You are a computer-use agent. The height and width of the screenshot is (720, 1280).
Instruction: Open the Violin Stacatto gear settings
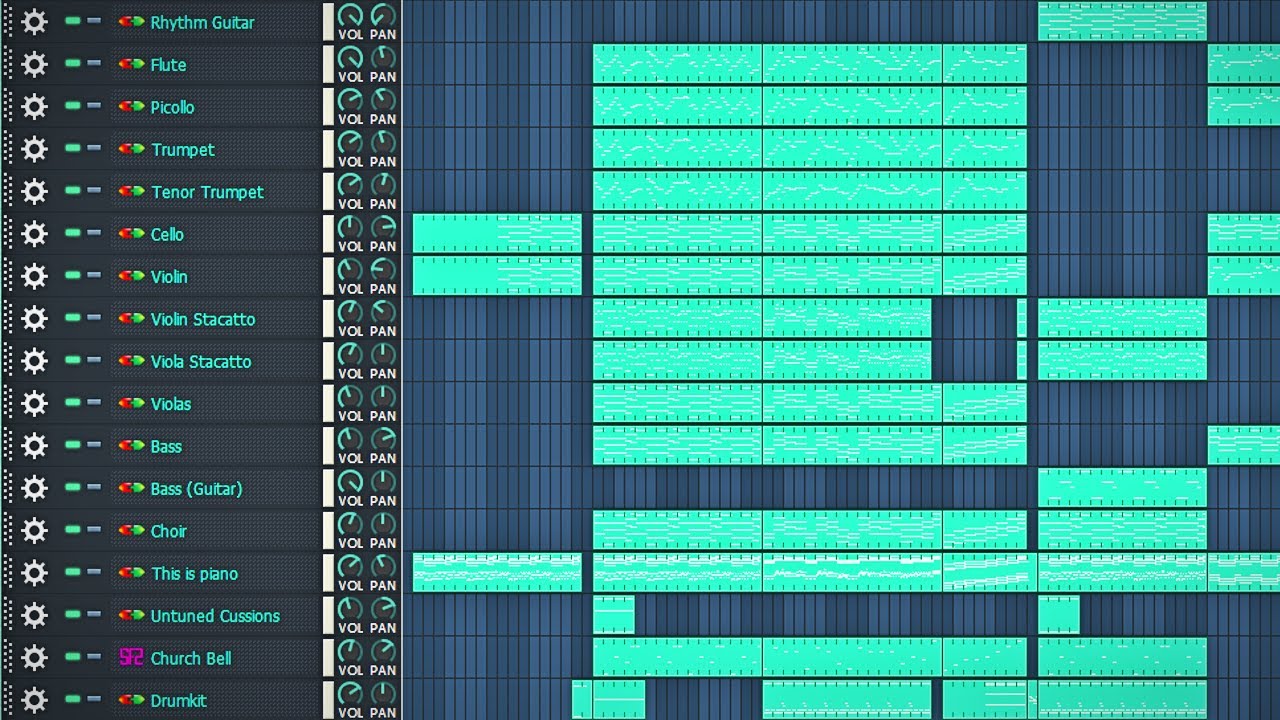(34, 319)
